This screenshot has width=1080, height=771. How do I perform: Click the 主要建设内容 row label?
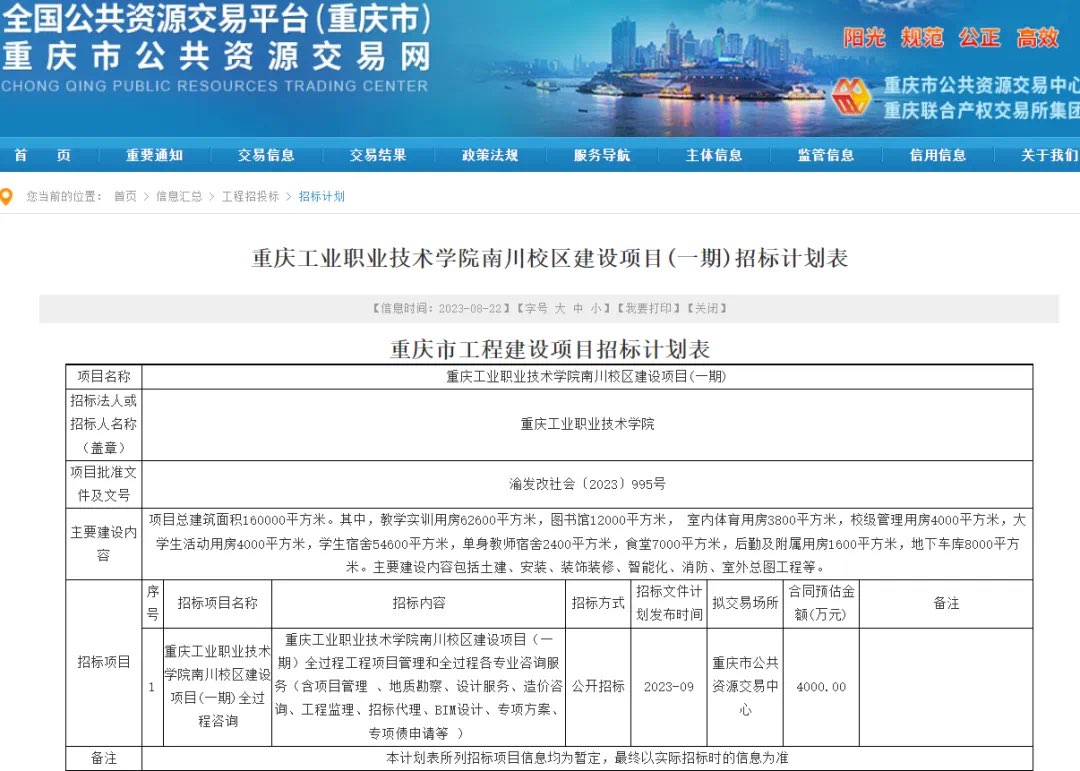[x=104, y=544]
